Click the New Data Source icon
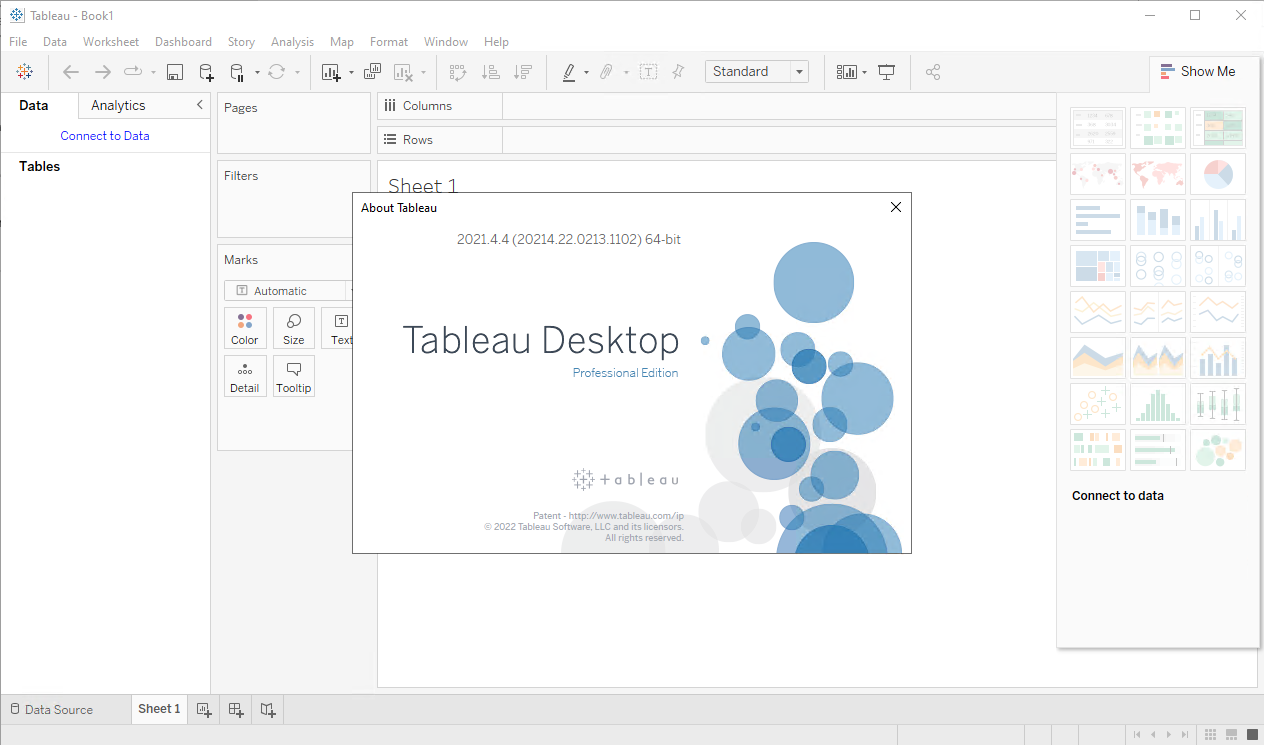Viewport: 1264px width, 745px height. click(206, 72)
